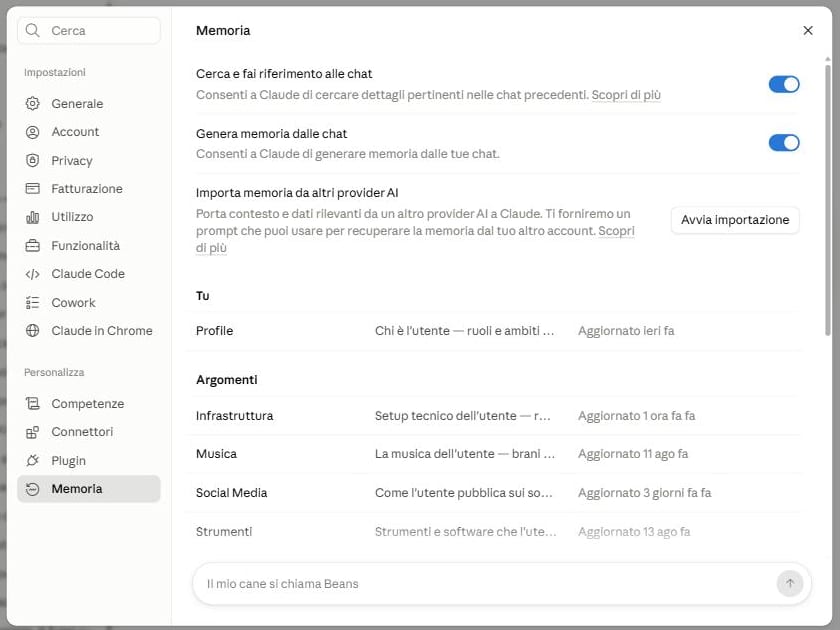Open the Infrastruttura topic row
Viewport: 840px width, 630px height.
pos(493,416)
